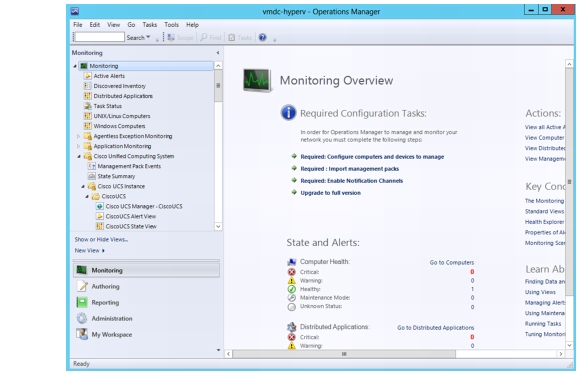Click the Management Pack Events icon
Image resolution: width=580 pixels, height=375 pixels.
click(92, 166)
